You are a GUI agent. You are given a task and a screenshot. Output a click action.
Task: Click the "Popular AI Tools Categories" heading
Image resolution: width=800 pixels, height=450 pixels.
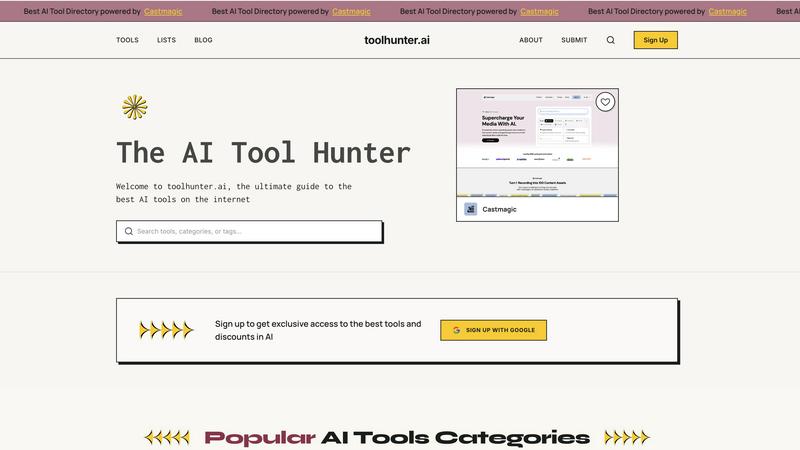397,438
